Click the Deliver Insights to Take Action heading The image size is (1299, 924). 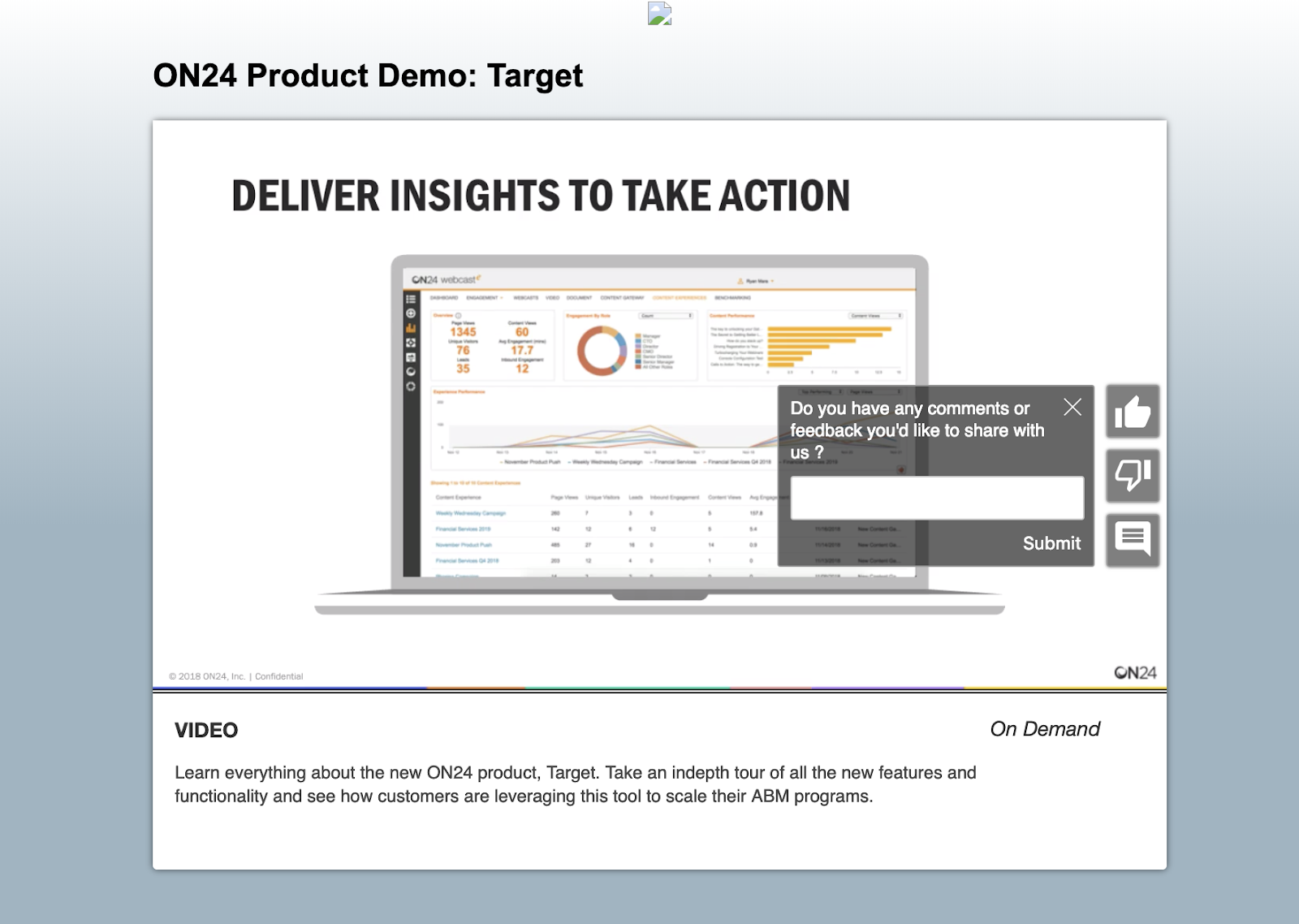(541, 196)
